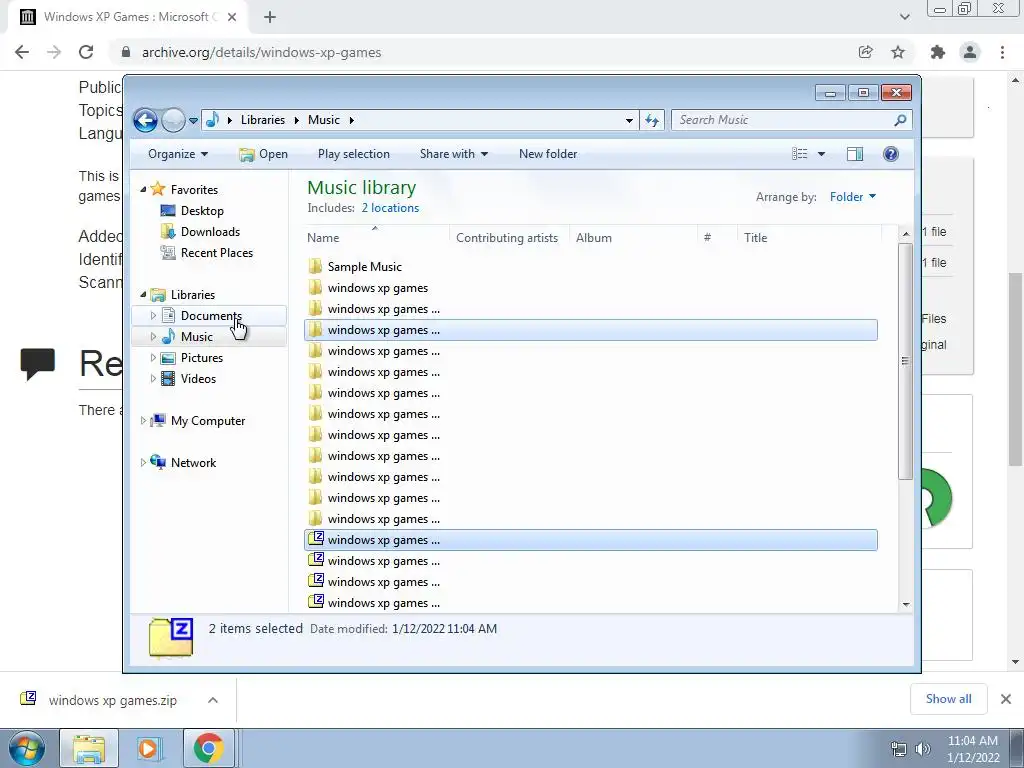The width and height of the screenshot is (1024, 768).
Task: Expand the Documents library node
Action: [153, 316]
